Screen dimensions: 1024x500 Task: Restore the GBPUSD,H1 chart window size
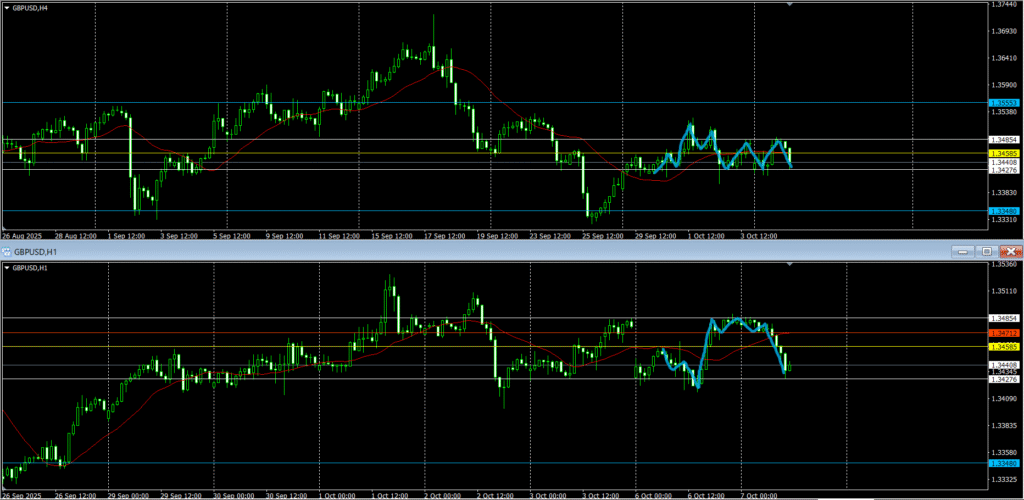tap(986, 252)
